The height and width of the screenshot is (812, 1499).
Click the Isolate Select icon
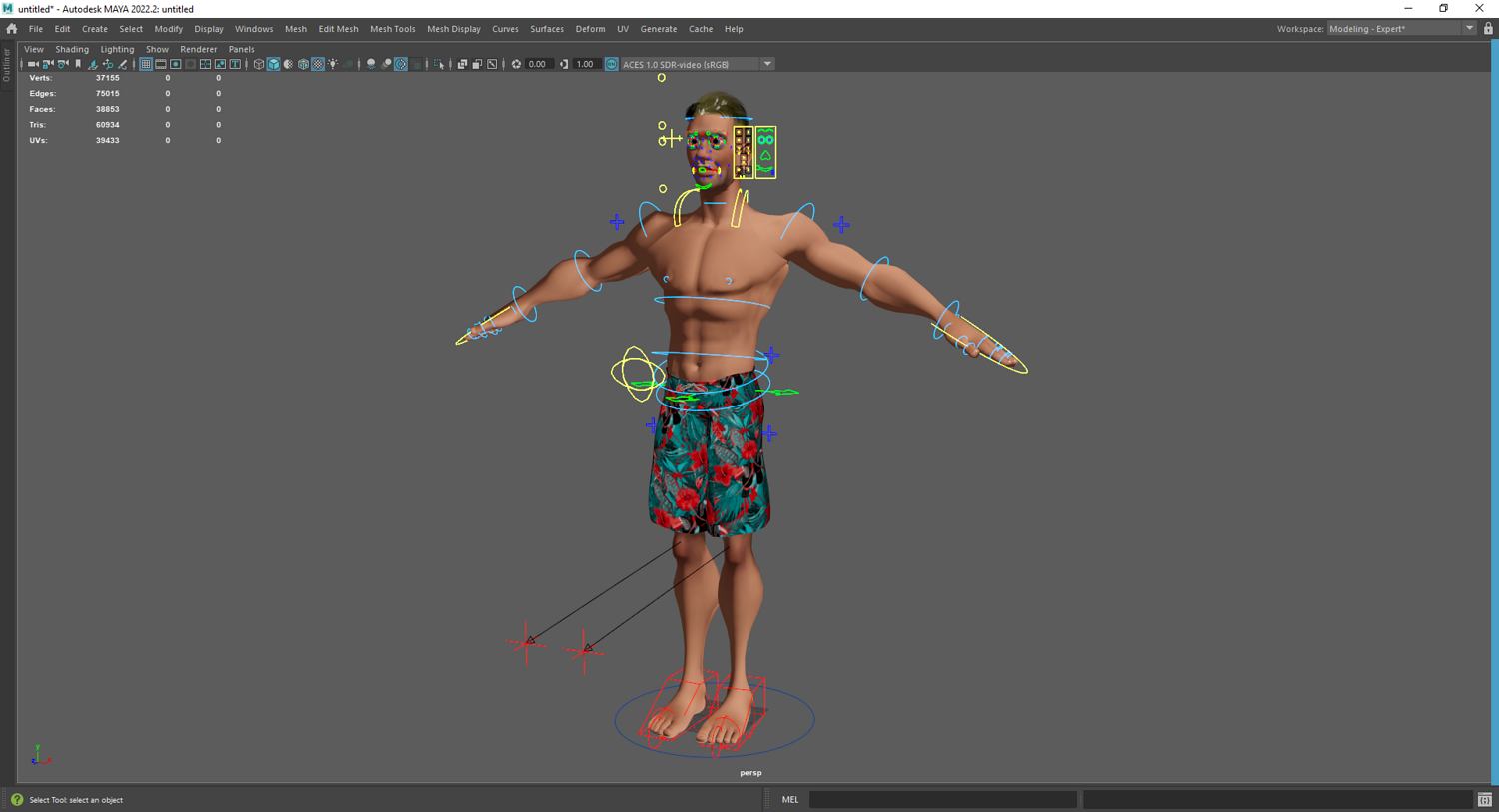point(439,64)
